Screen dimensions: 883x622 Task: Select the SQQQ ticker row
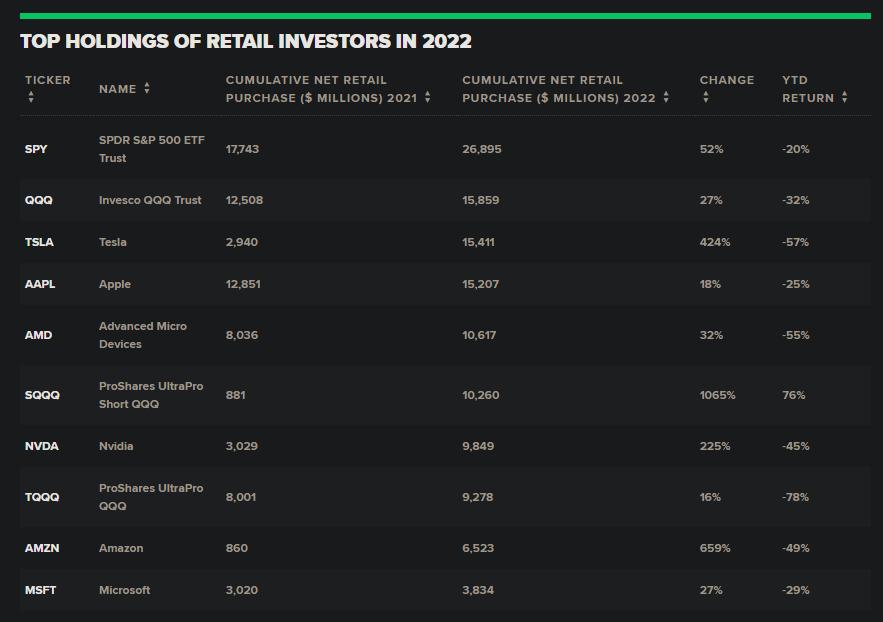coord(445,395)
